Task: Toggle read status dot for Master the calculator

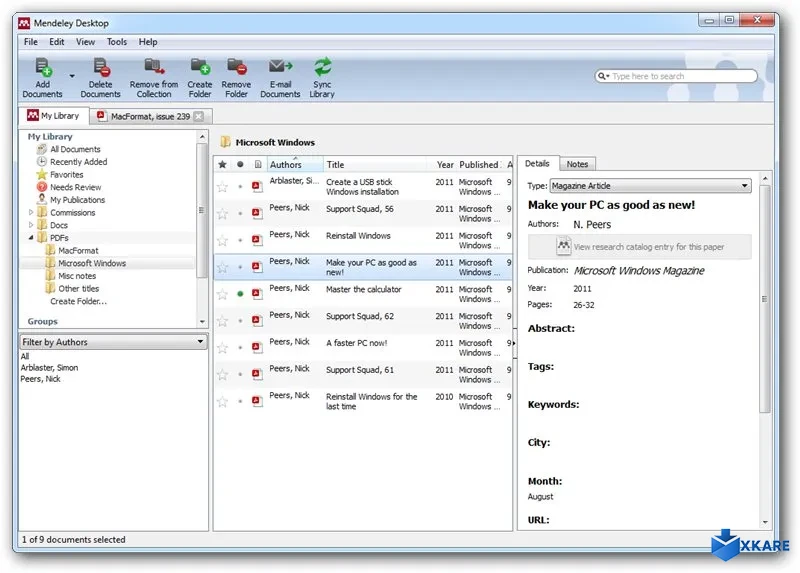Action: coord(240,294)
